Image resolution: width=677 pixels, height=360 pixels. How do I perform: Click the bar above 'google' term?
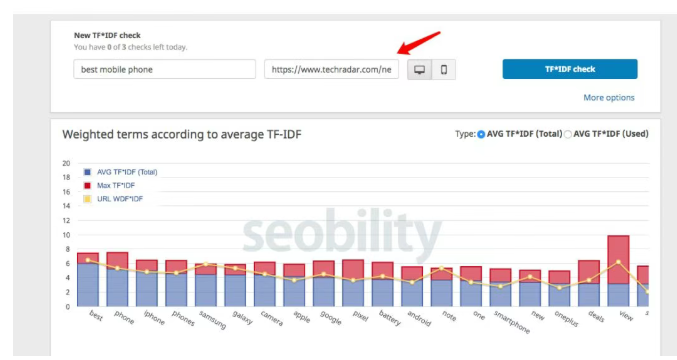tap(324, 284)
